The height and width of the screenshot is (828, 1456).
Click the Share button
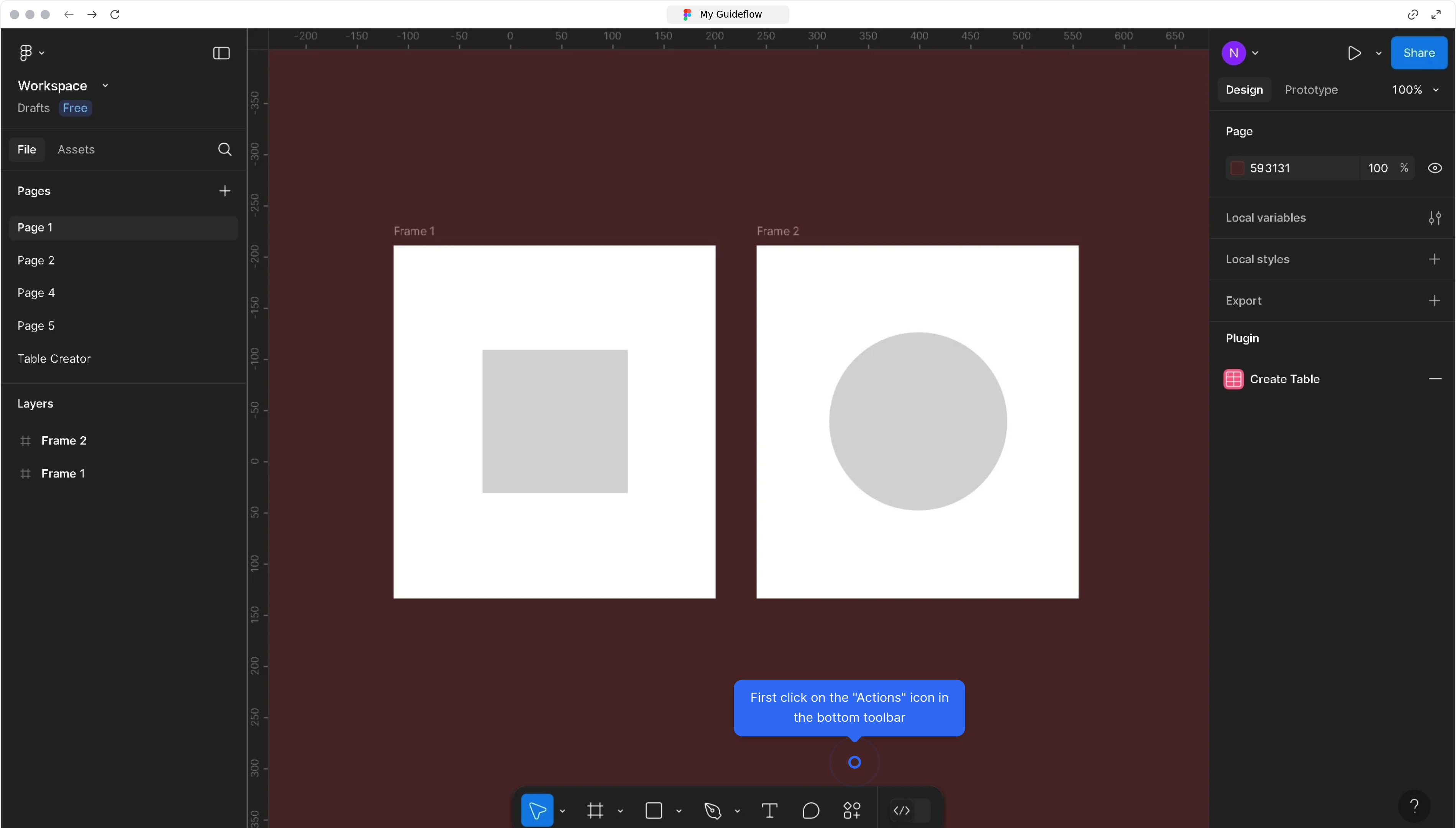click(1419, 52)
